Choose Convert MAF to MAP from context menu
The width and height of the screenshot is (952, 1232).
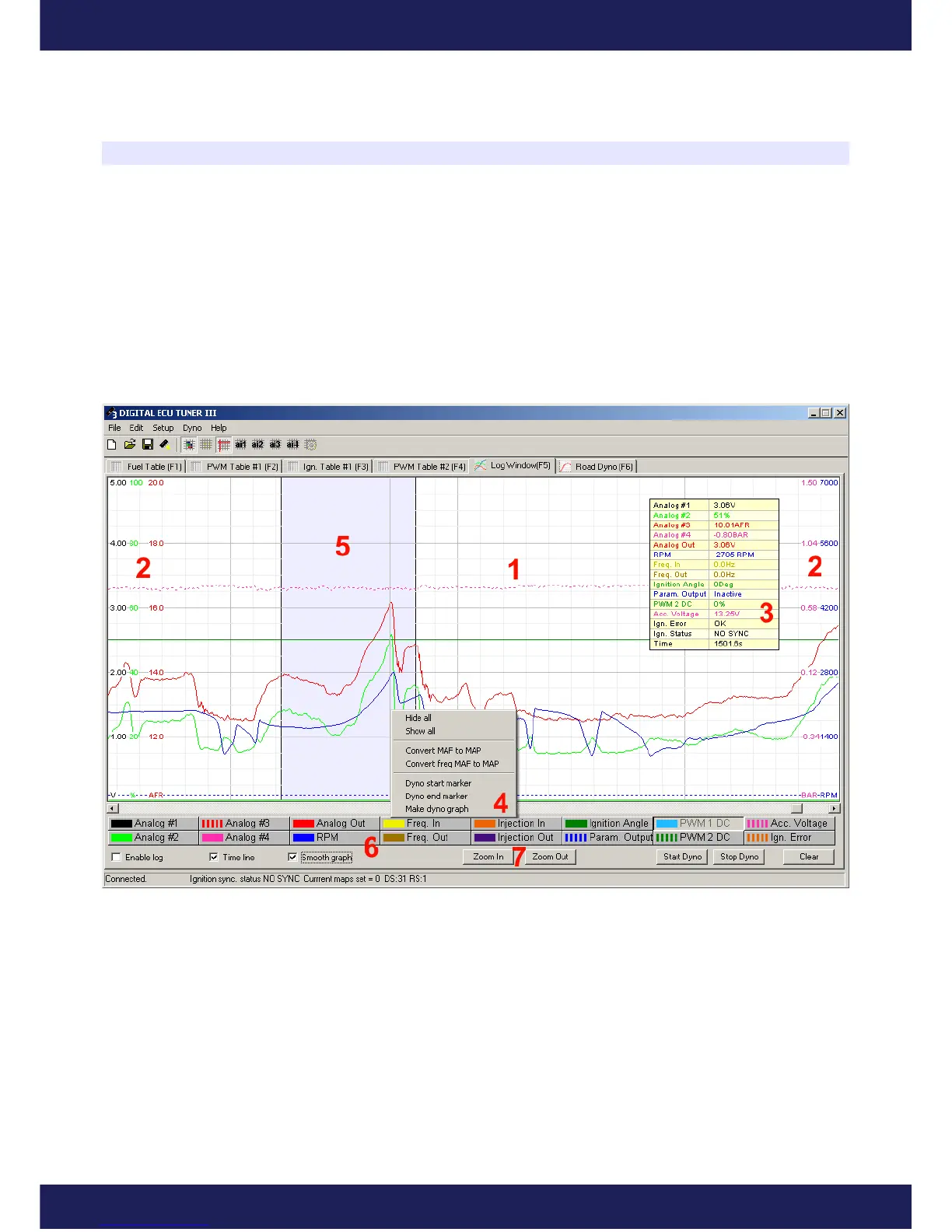pyautogui.click(x=443, y=751)
